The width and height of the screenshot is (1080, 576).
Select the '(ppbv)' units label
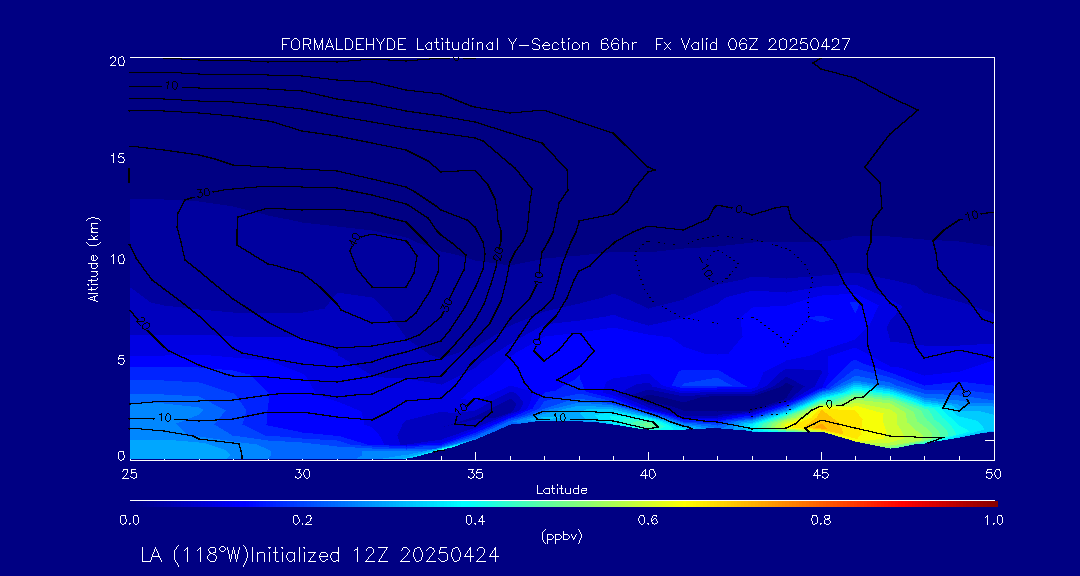tap(562, 537)
